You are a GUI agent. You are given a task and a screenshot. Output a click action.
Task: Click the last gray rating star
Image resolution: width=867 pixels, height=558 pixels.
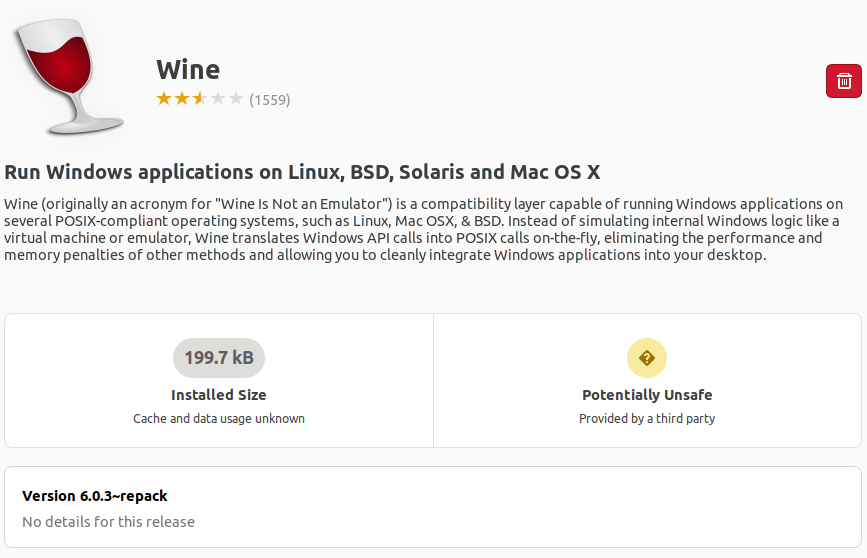pyautogui.click(x=236, y=99)
